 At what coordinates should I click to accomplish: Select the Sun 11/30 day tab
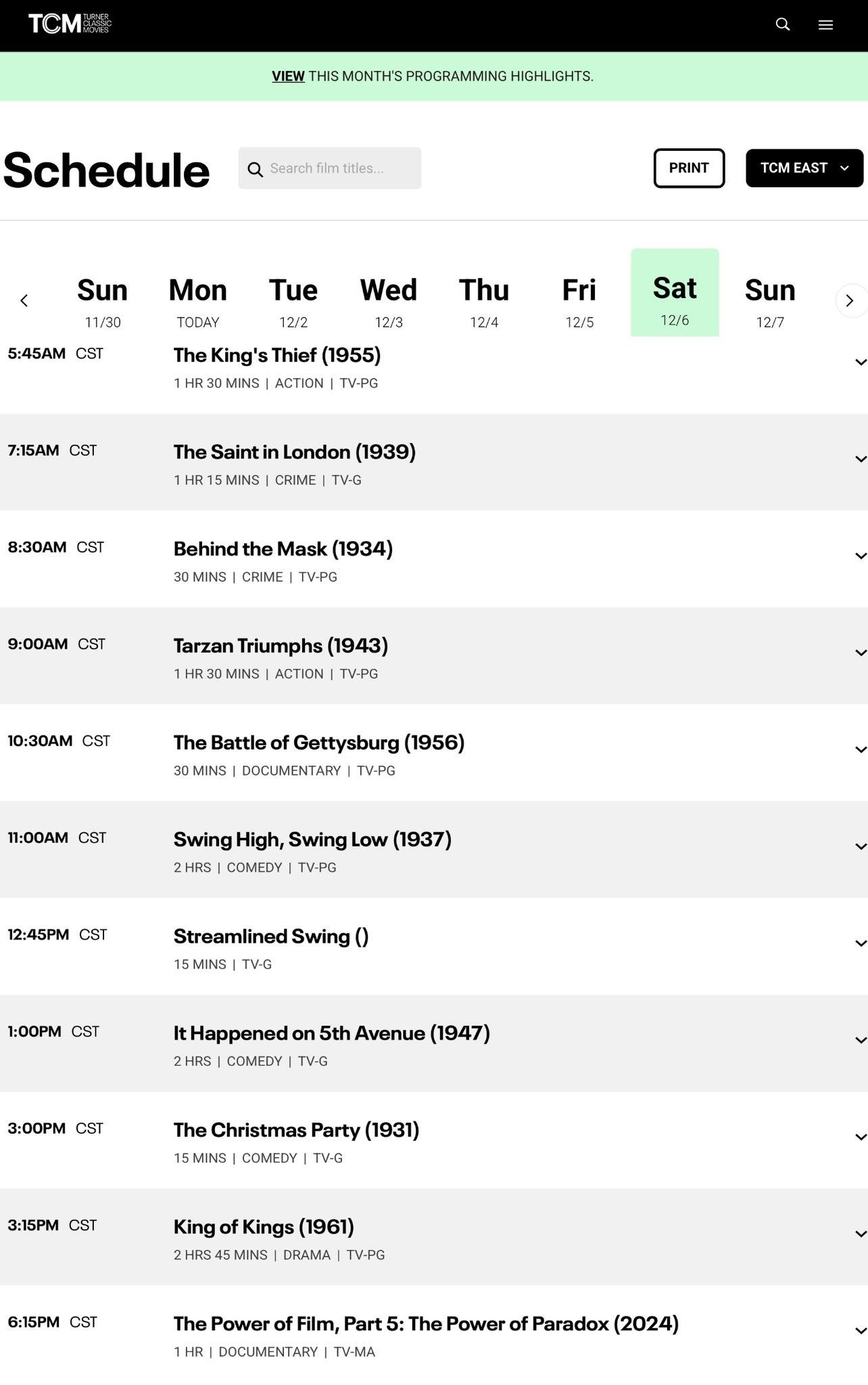103,301
